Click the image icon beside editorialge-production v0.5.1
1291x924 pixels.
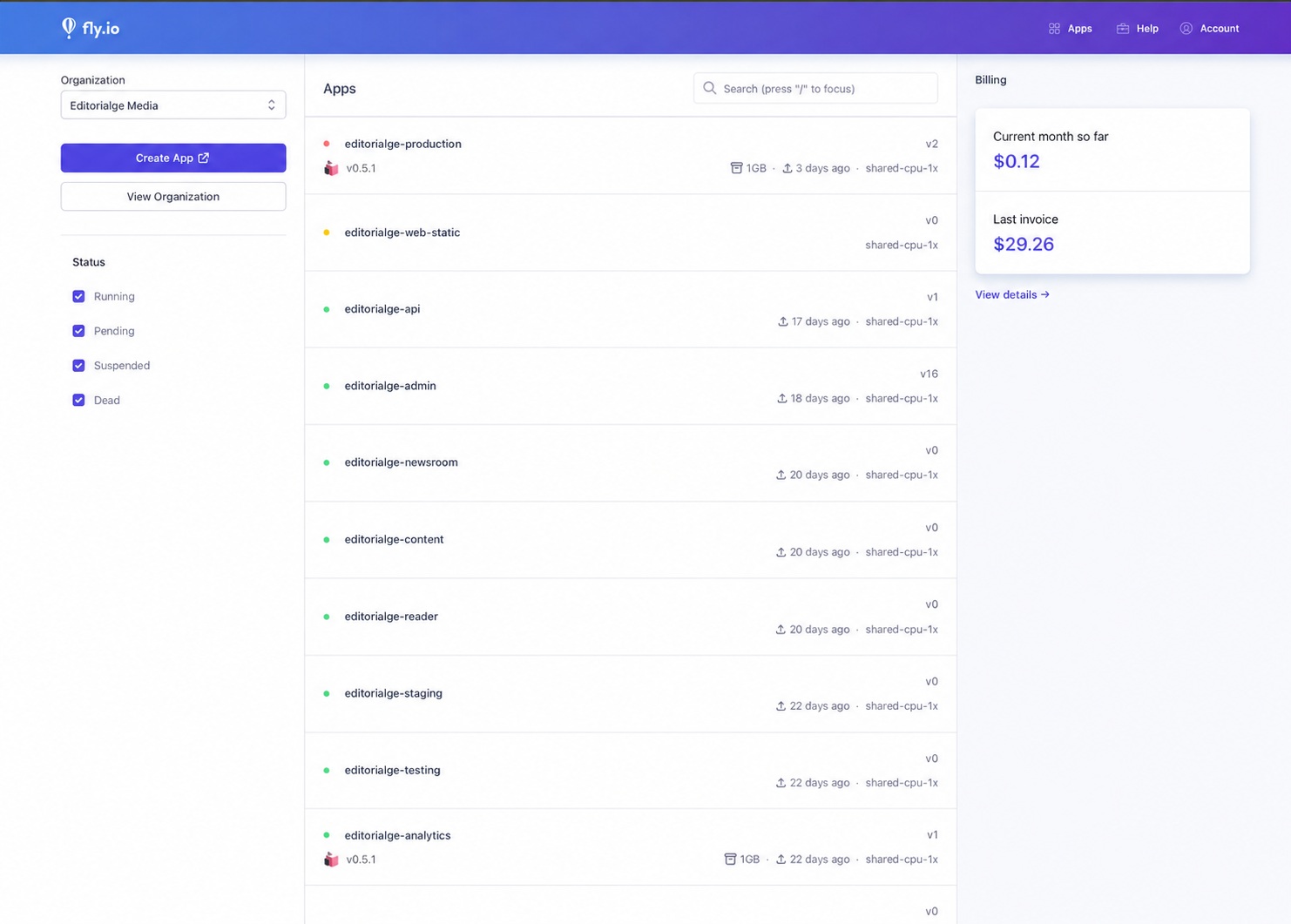[331, 168]
